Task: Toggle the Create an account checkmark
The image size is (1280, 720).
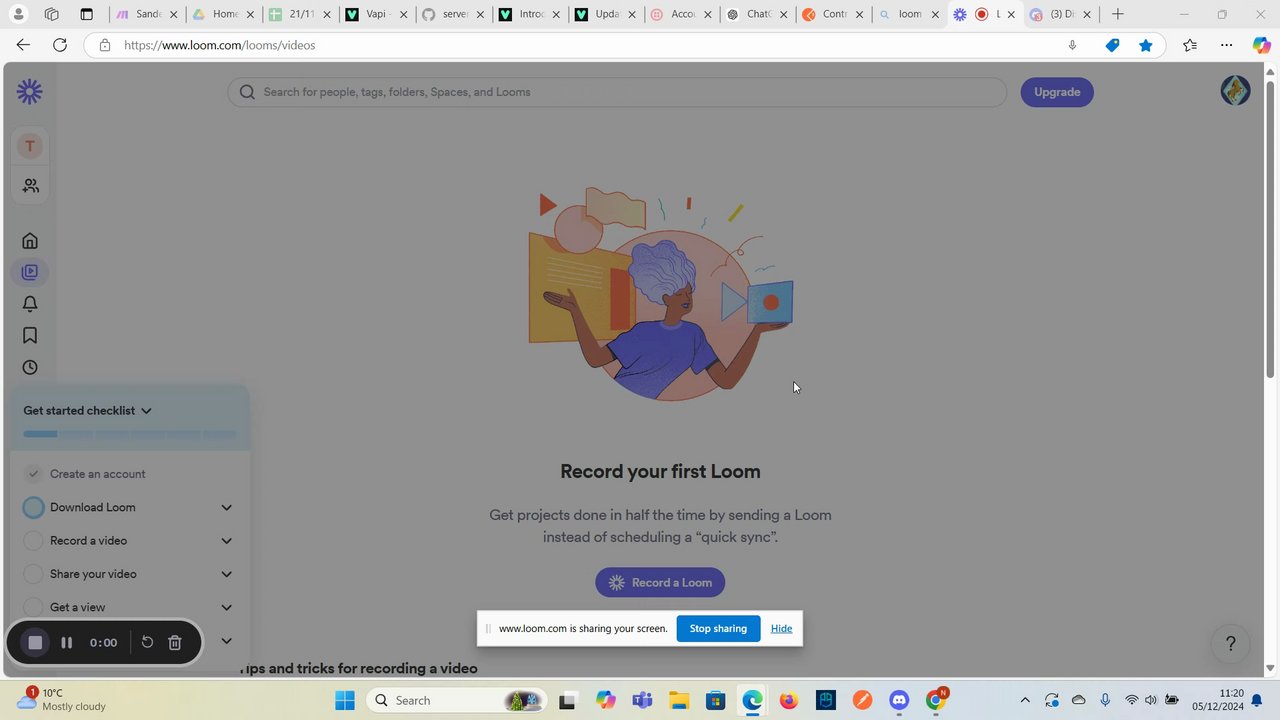Action: 34,474
